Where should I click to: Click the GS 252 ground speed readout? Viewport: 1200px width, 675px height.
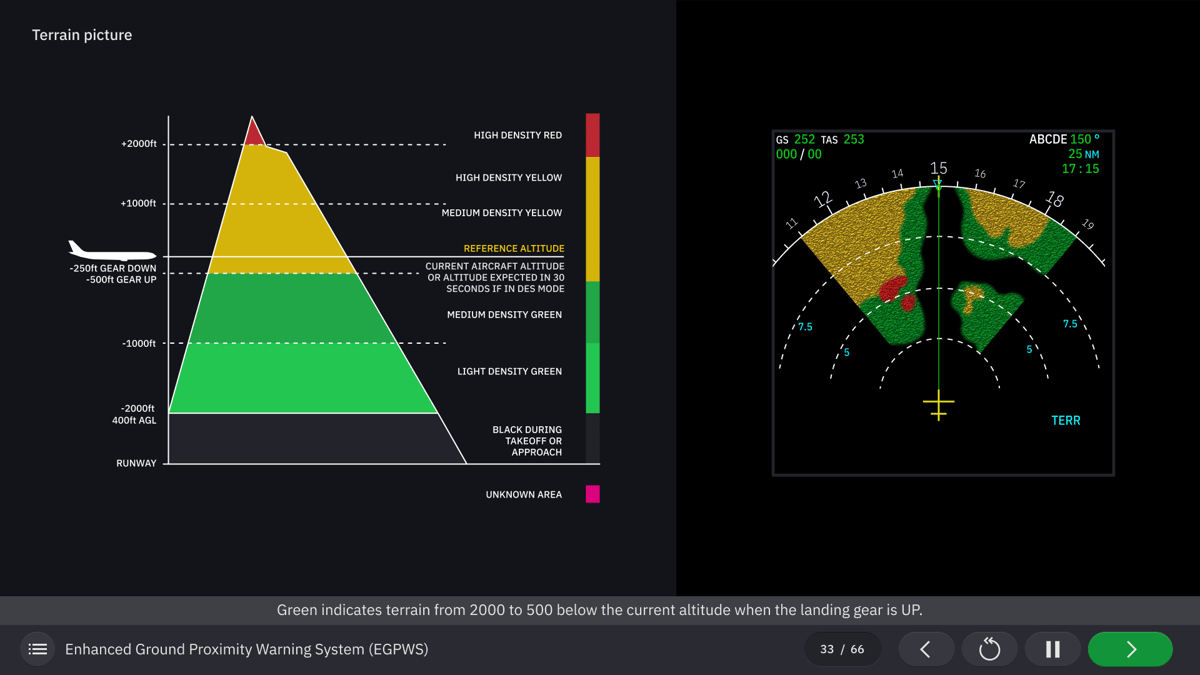pos(795,139)
